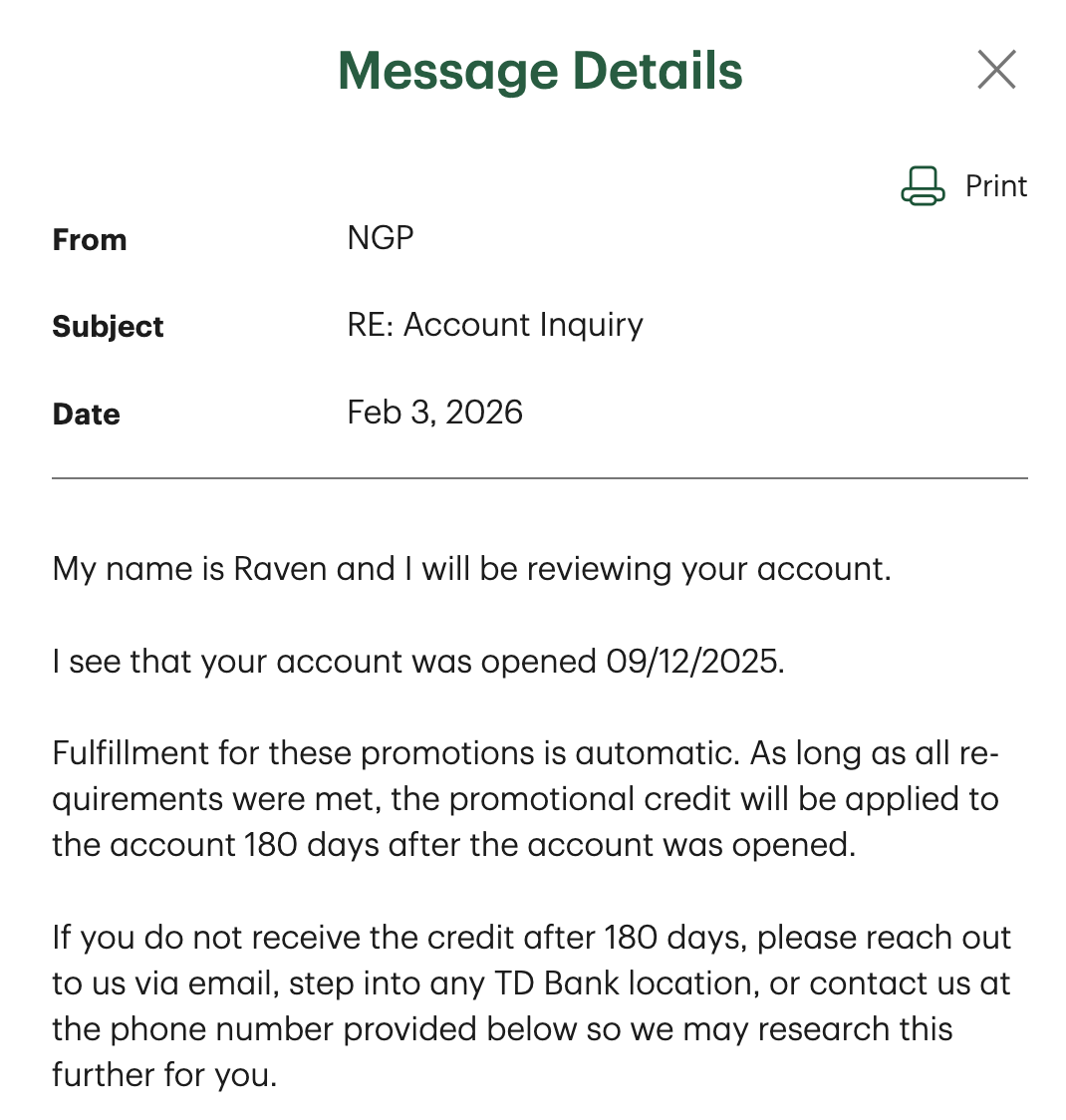The height and width of the screenshot is (1120, 1066).
Task: Click the Date field label
Action: (x=86, y=415)
